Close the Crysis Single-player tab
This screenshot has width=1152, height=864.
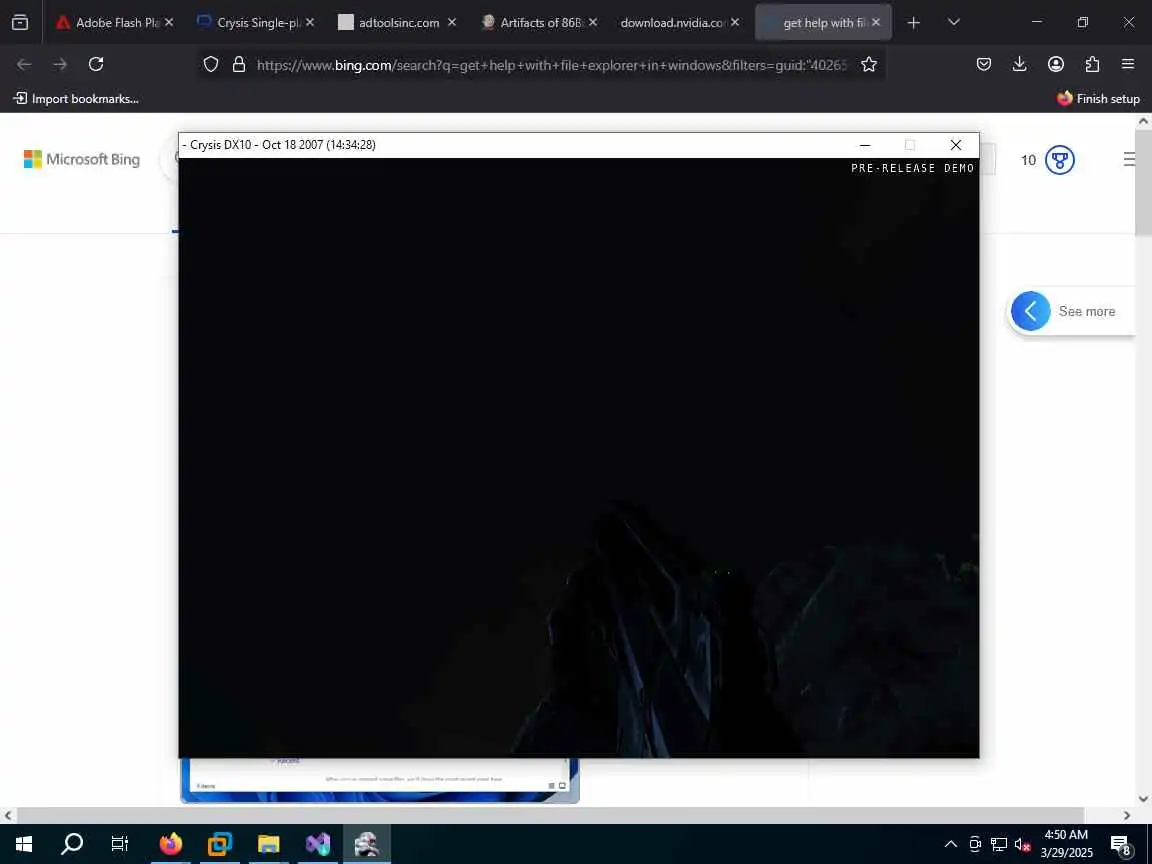pyautogui.click(x=310, y=23)
